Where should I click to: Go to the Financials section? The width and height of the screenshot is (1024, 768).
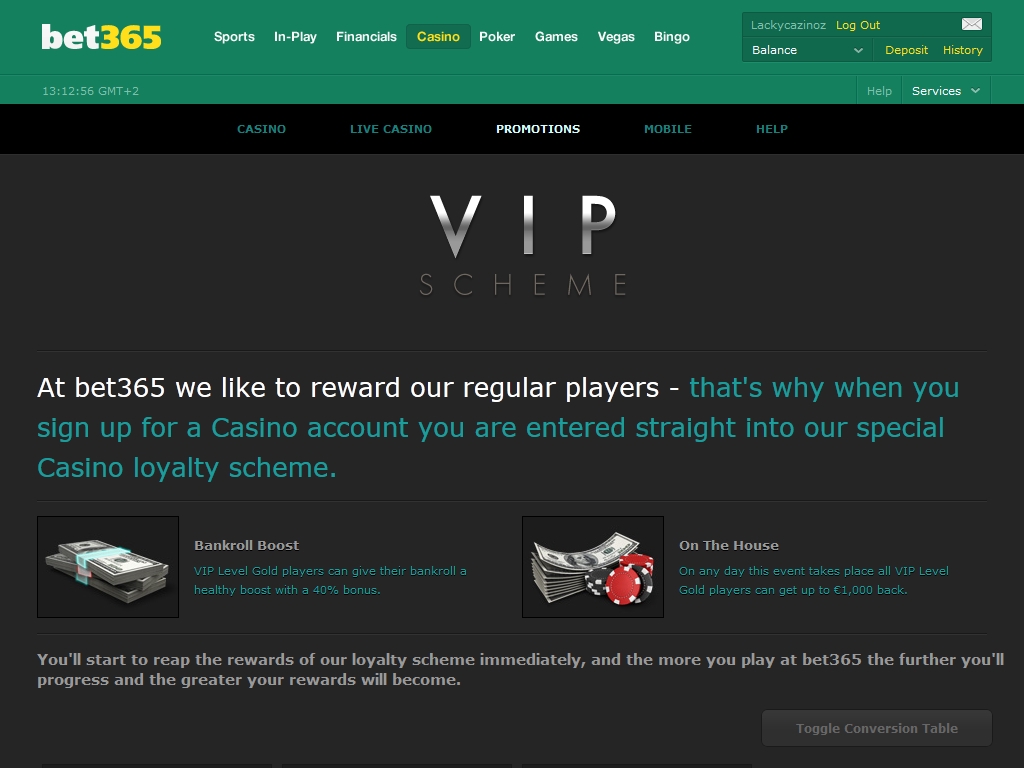point(366,37)
